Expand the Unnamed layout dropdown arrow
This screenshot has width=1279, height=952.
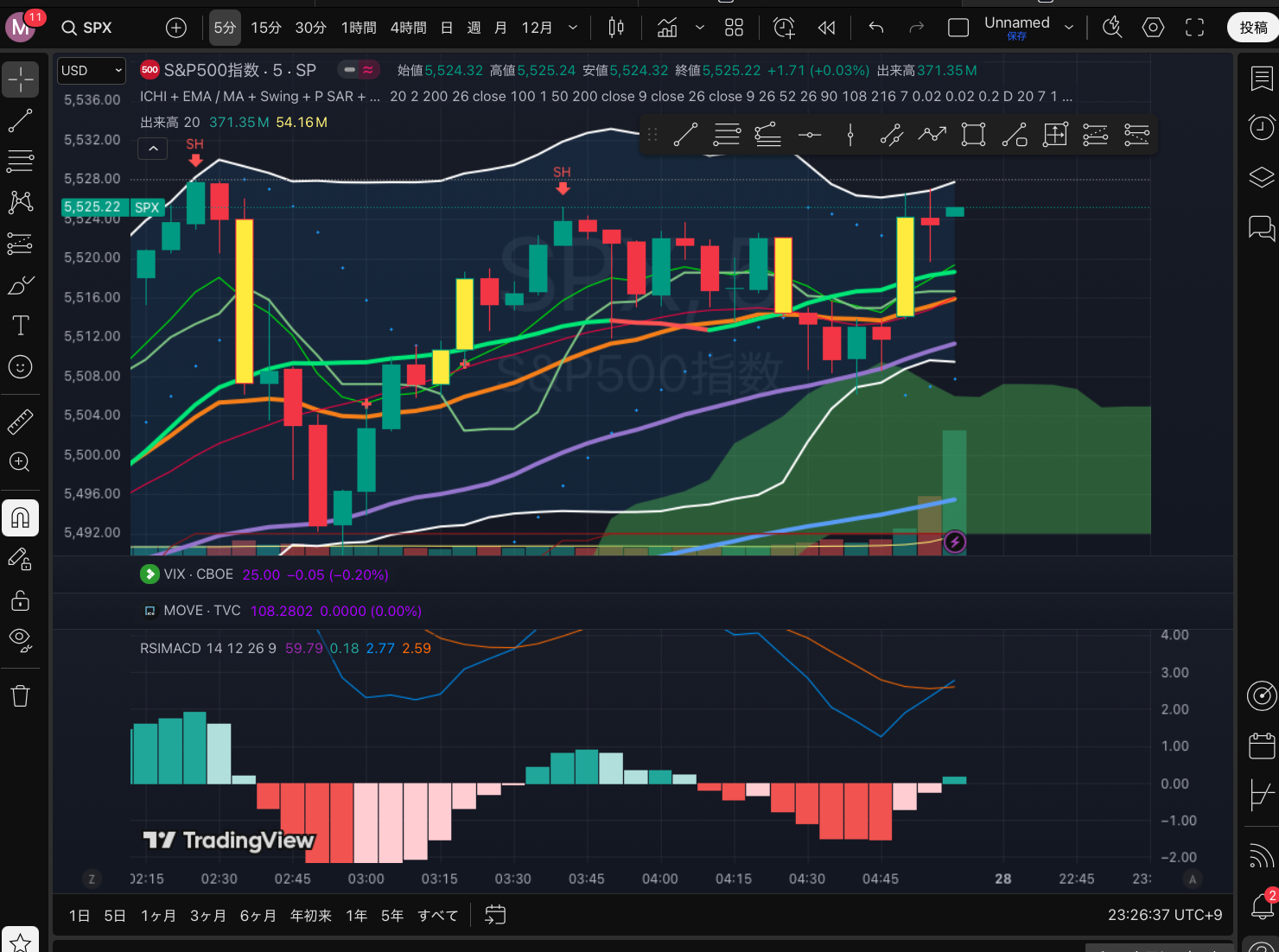1069,28
